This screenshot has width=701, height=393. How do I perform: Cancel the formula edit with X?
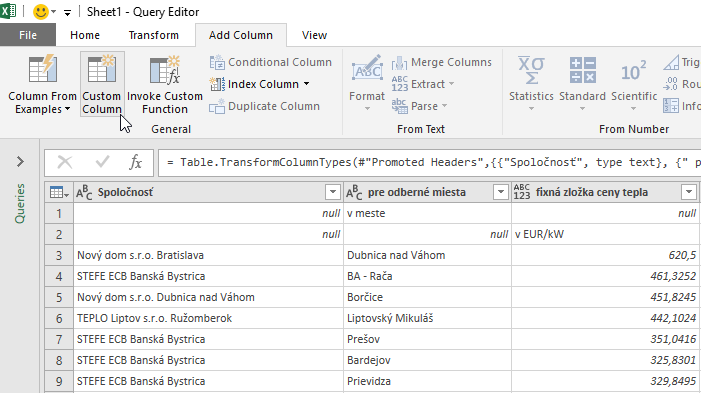tap(65, 162)
